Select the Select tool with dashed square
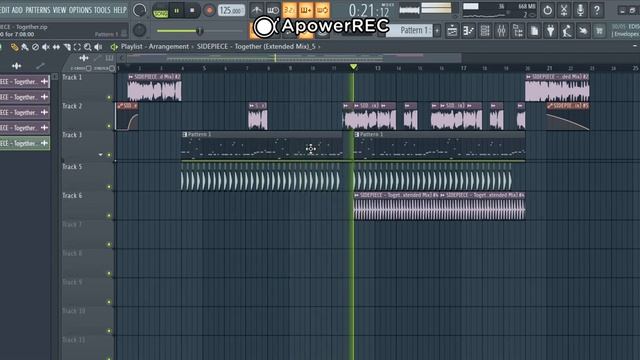 coord(77,47)
